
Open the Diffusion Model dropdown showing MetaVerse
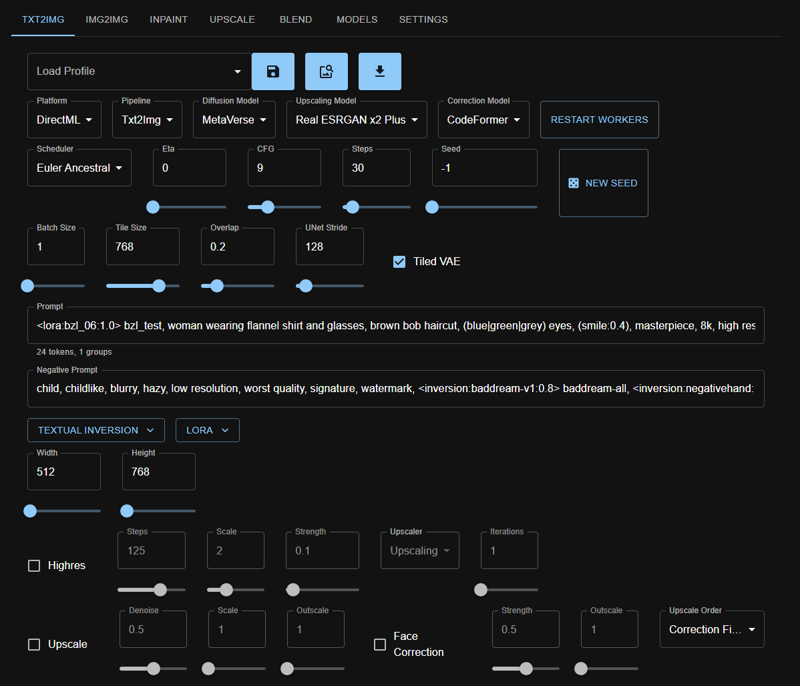click(234, 120)
